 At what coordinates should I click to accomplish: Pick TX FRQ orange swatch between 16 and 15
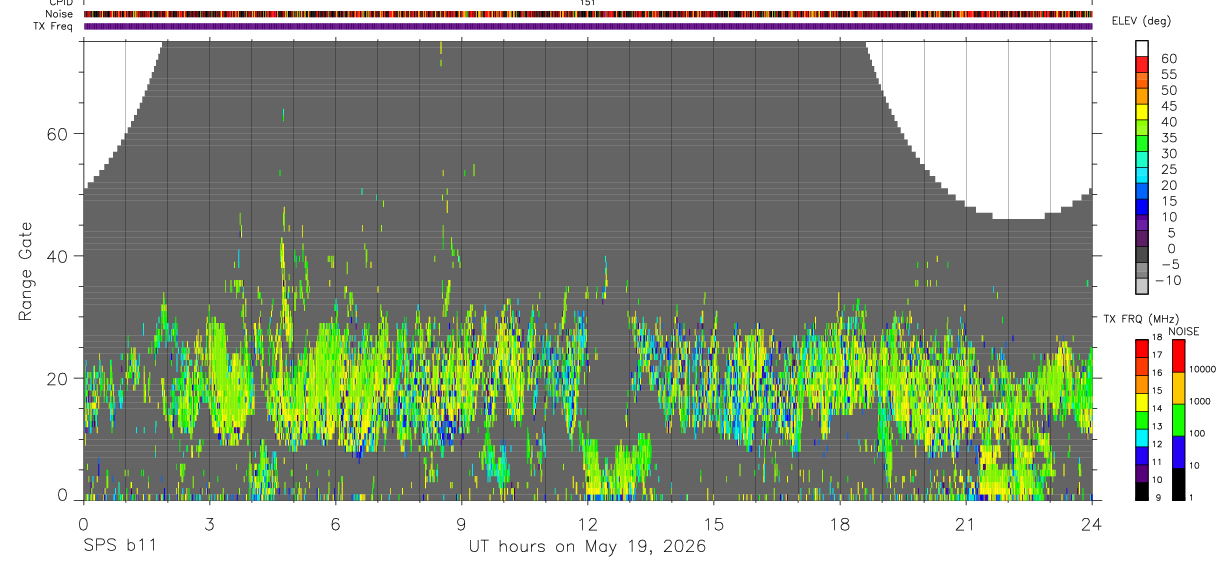pyautogui.click(x=1142, y=383)
